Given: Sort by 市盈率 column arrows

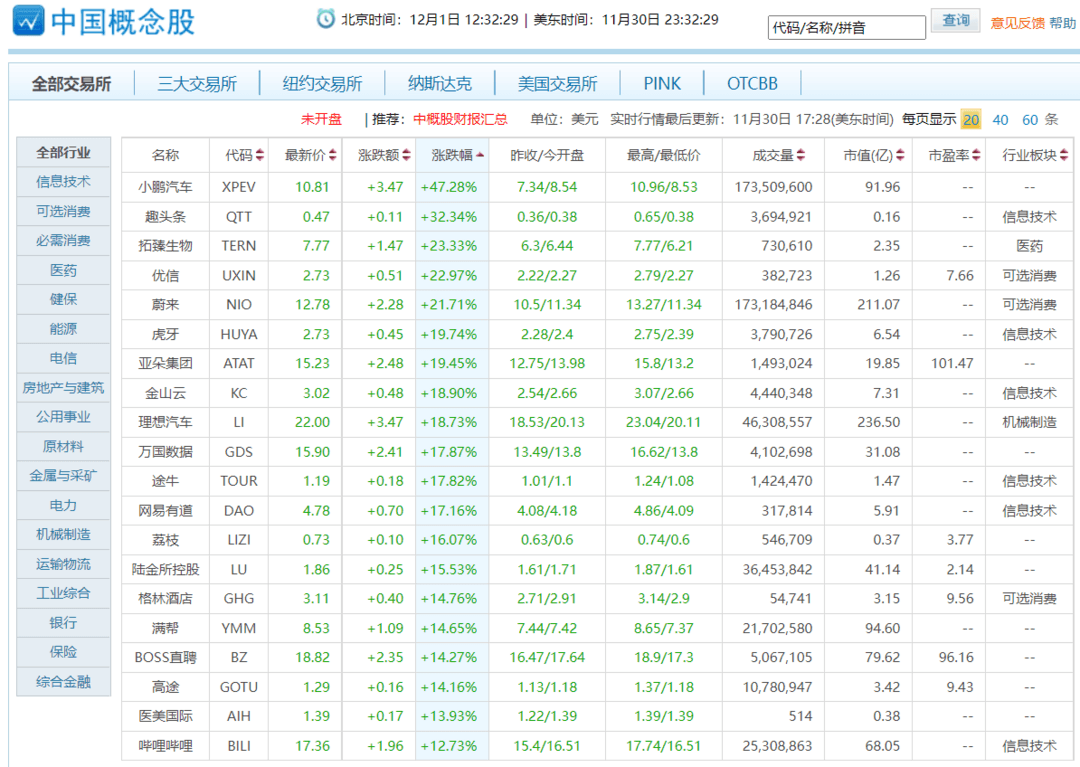Looking at the screenshot, I should [x=976, y=156].
